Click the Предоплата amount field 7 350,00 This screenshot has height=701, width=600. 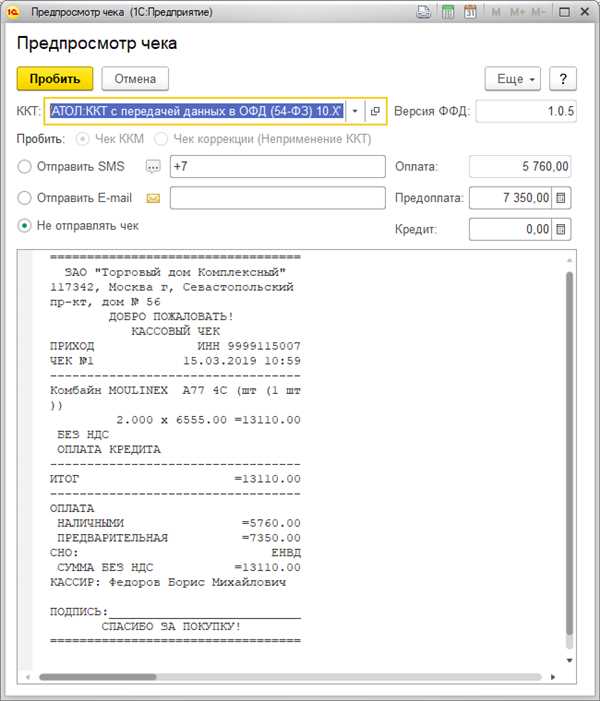tap(511, 198)
